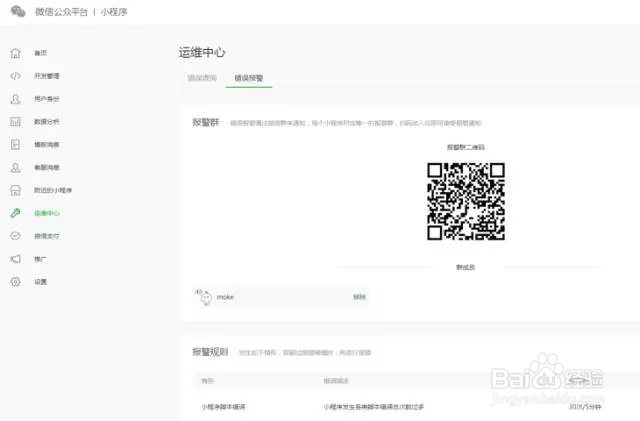Click the 群成员 divider label
640x421 pixels.
coord(466,267)
